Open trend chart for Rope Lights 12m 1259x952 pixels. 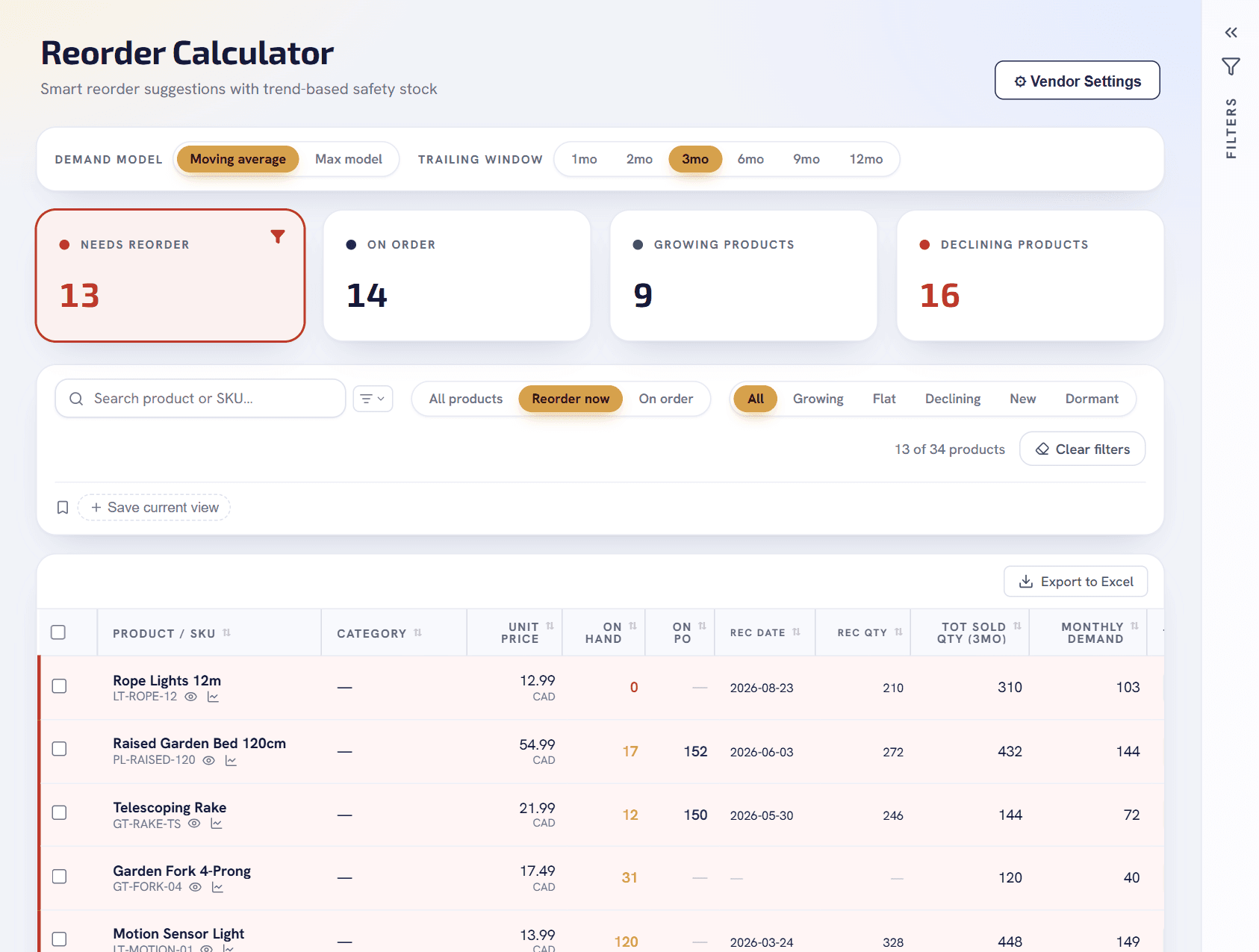[213, 697]
